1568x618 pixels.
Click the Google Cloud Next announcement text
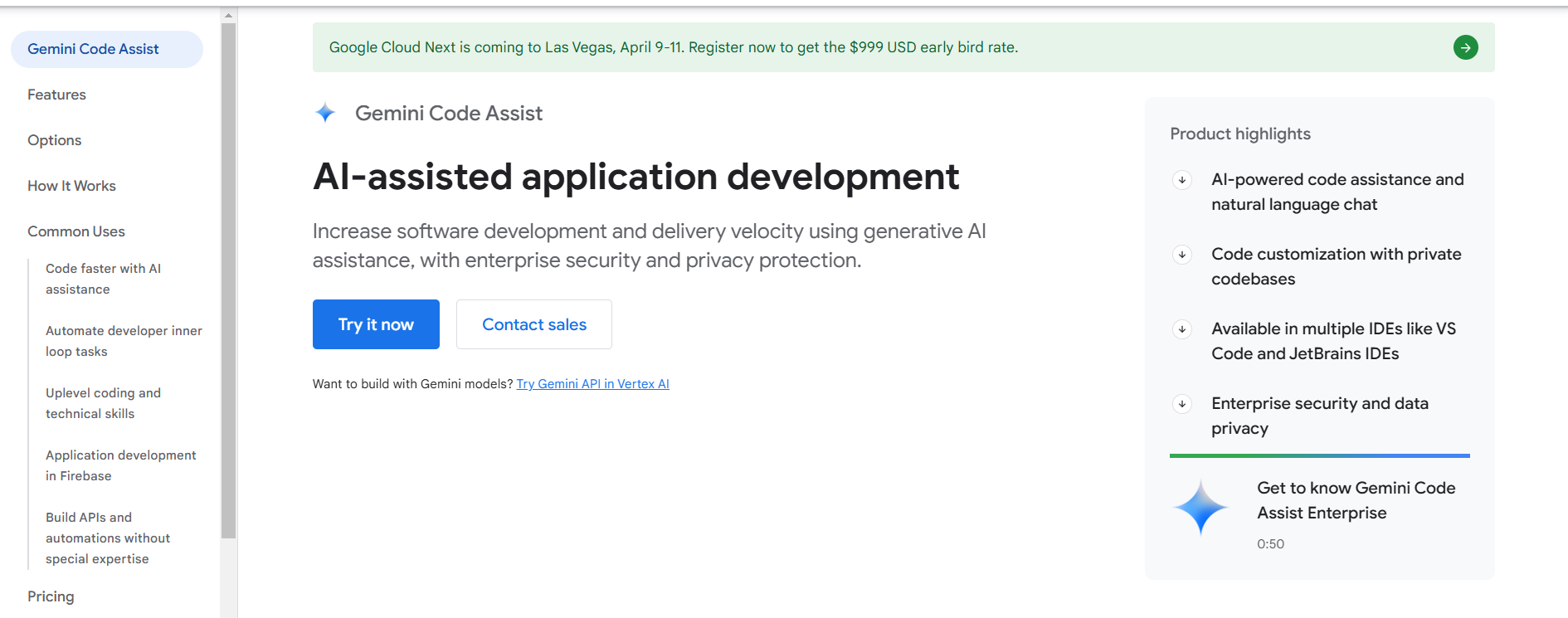coord(674,47)
